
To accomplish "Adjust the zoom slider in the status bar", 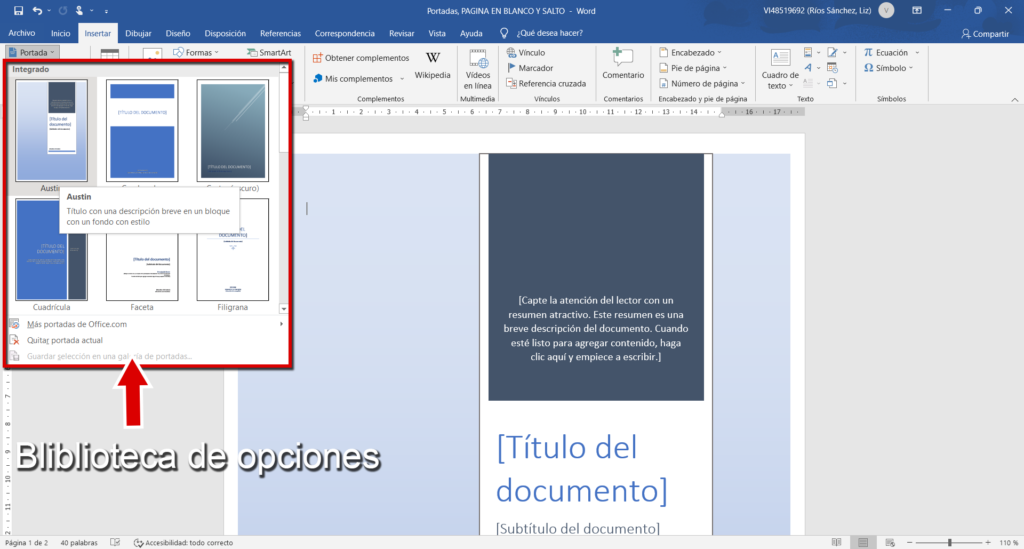I will pyautogui.click(x=948, y=542).
